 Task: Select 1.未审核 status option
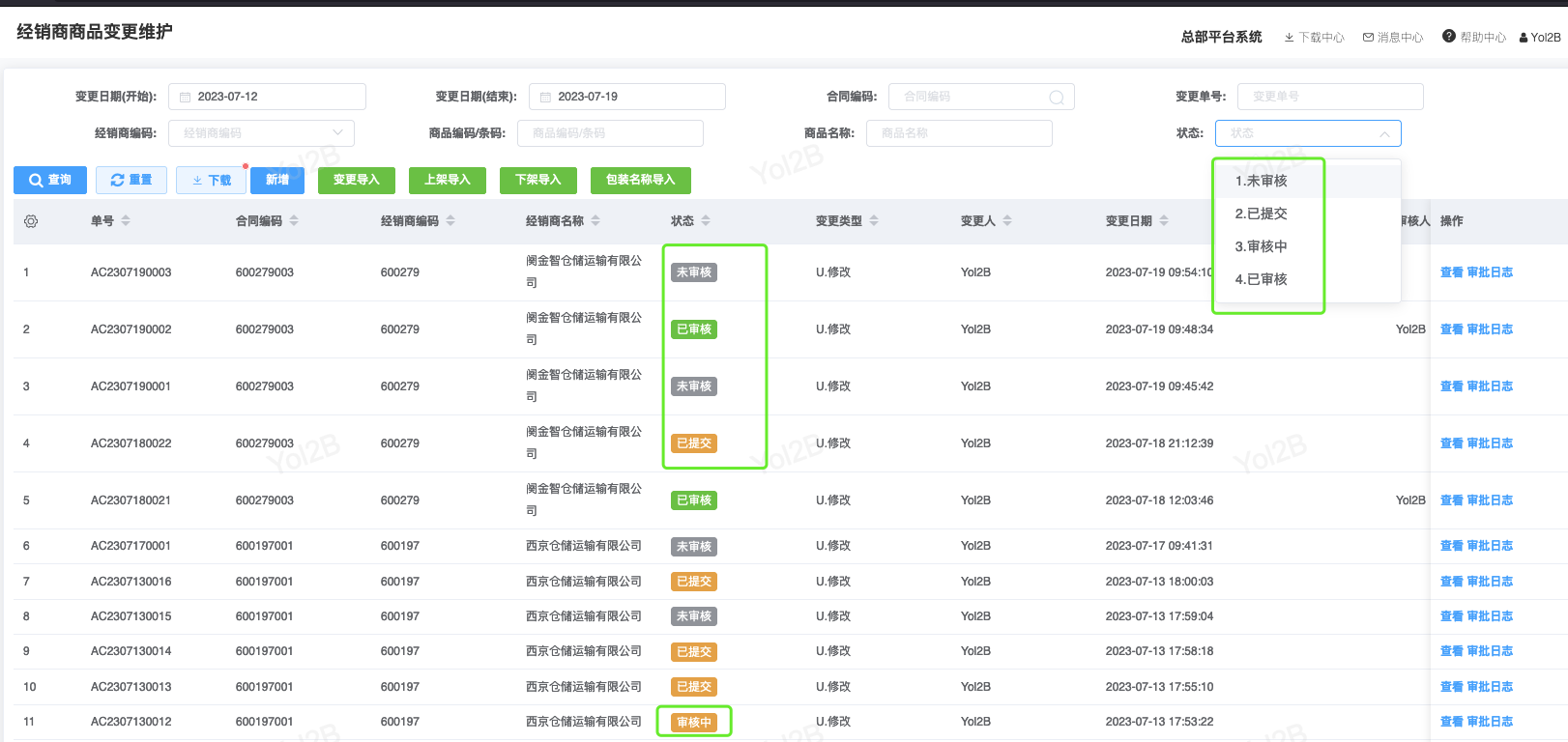coord(1261,181)
